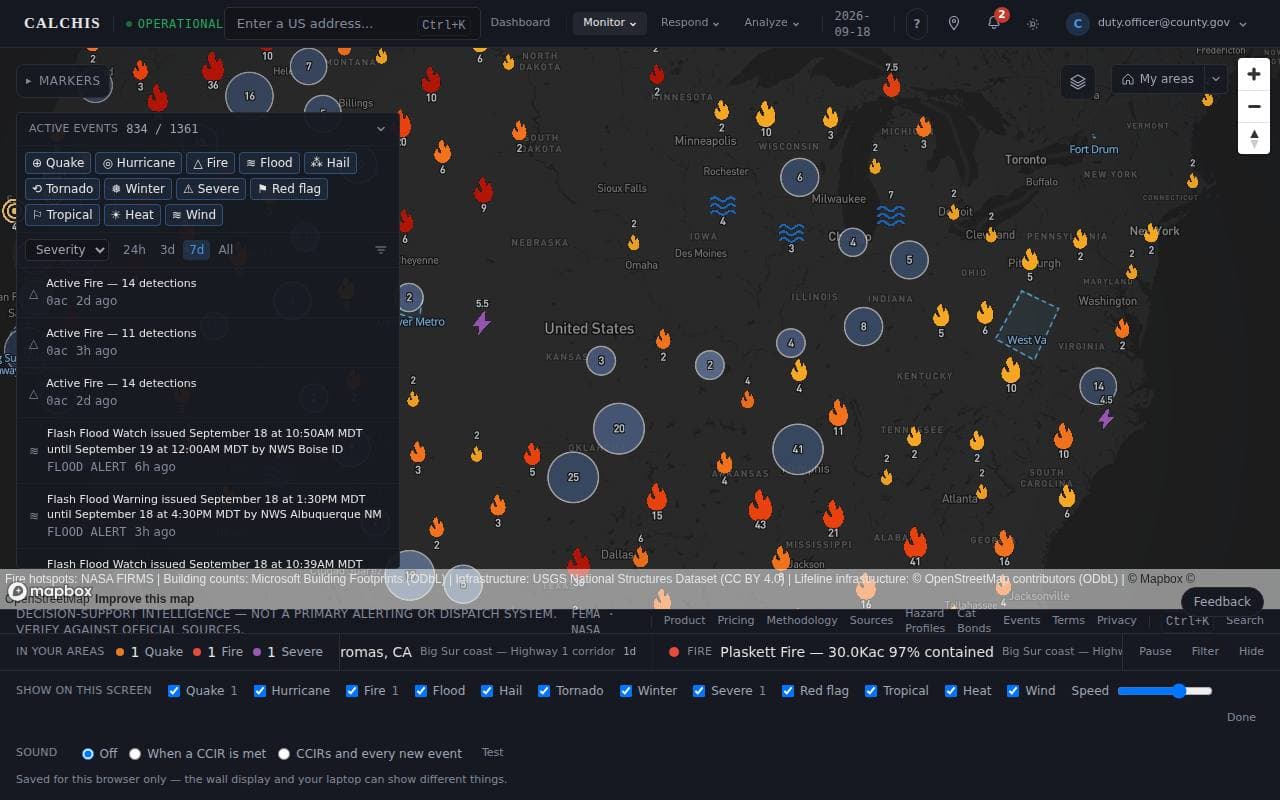Expand the chevron beside My areas

tap(1215, 80)
